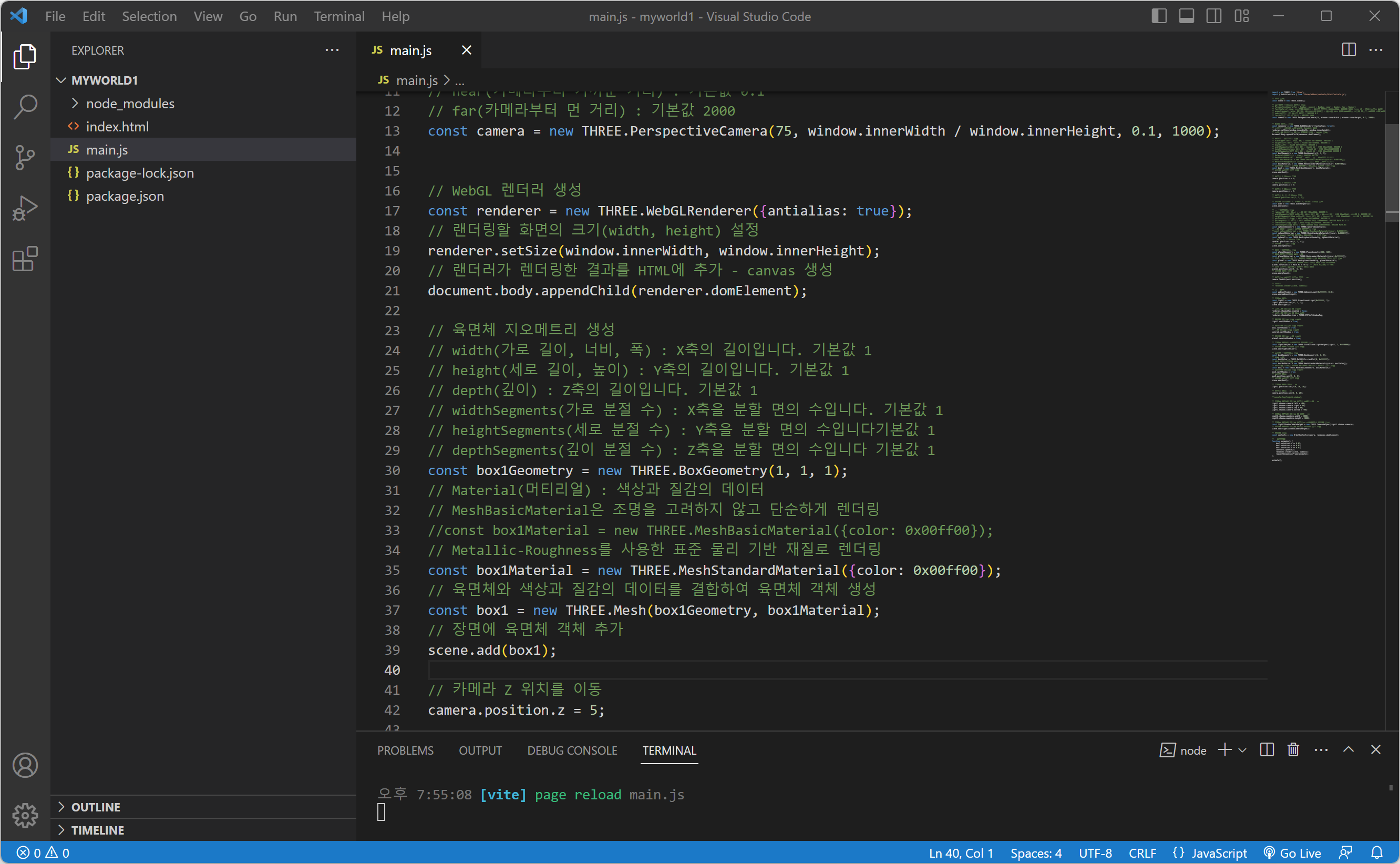Toggle primary side bar visibility

(x=1159, y=16)
